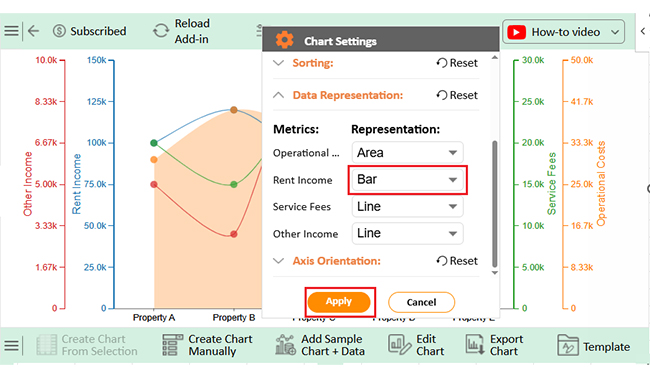Apply the chart settings
The width and height of the screenshot is (650, 378).
coord(339,302)
